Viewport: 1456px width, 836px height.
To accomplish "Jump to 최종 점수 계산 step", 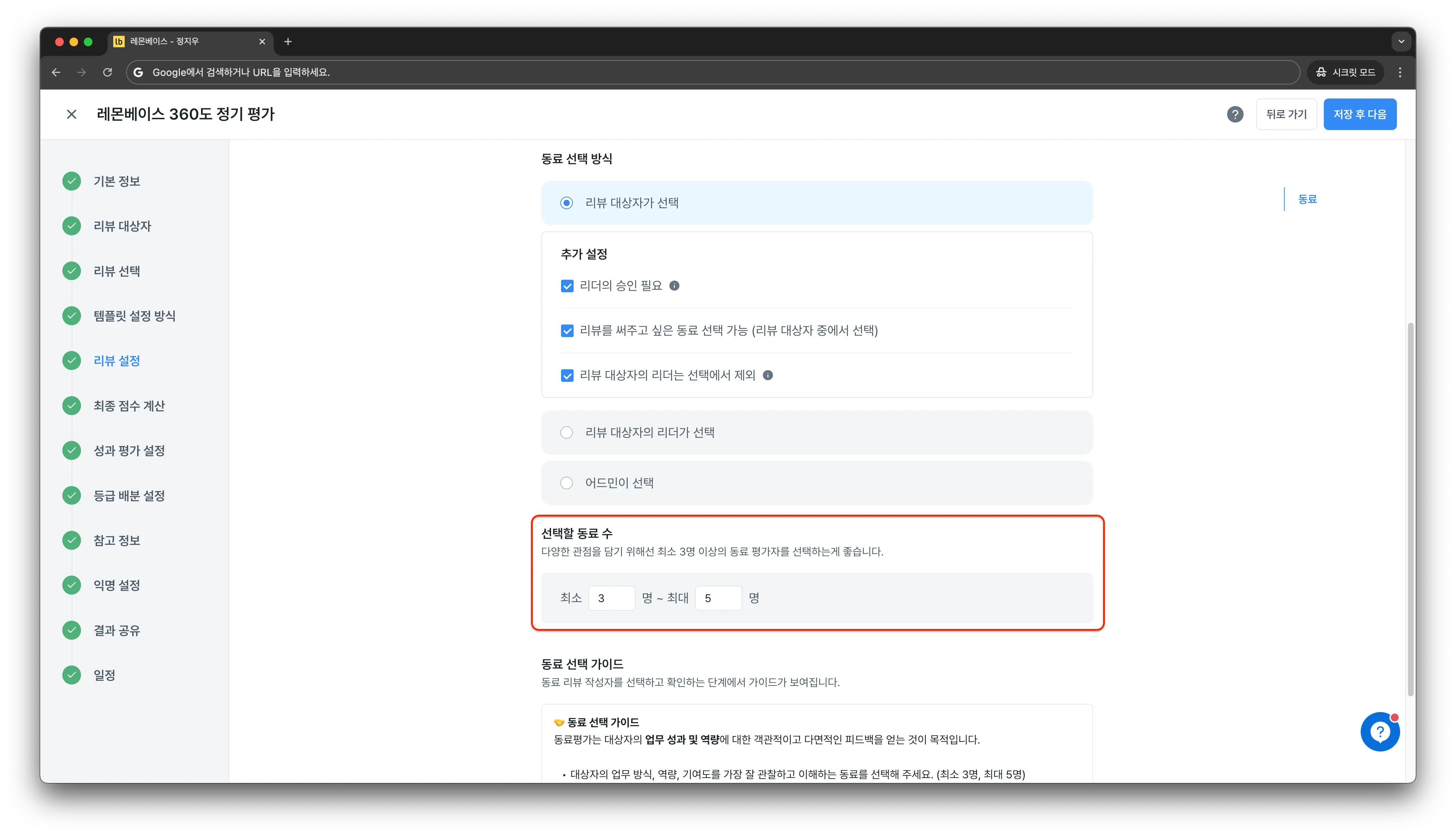I will click(x=129, y=405).
